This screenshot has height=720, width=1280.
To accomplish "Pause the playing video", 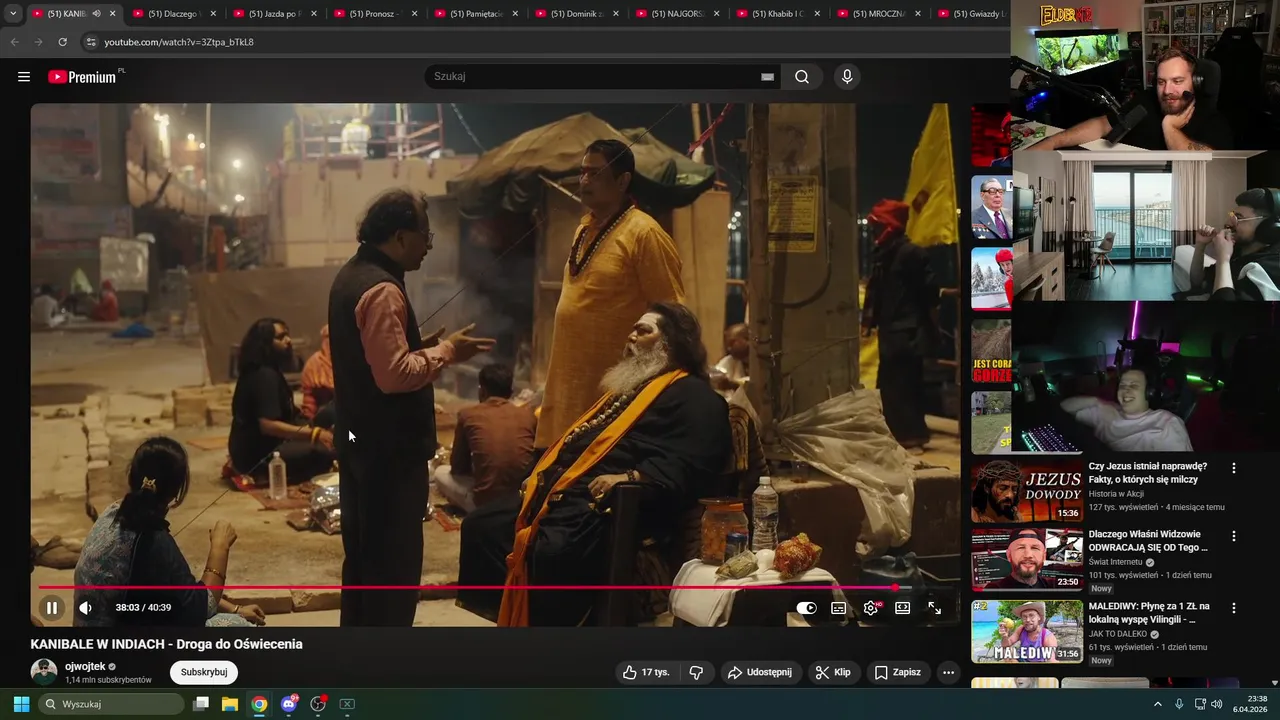I will pos(52,607).
